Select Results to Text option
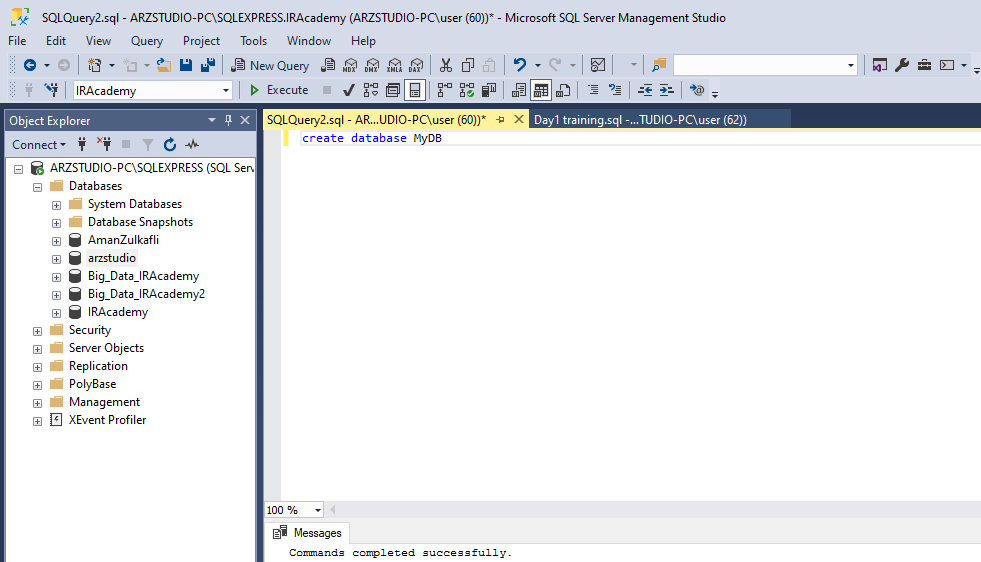 coord(519,90)
